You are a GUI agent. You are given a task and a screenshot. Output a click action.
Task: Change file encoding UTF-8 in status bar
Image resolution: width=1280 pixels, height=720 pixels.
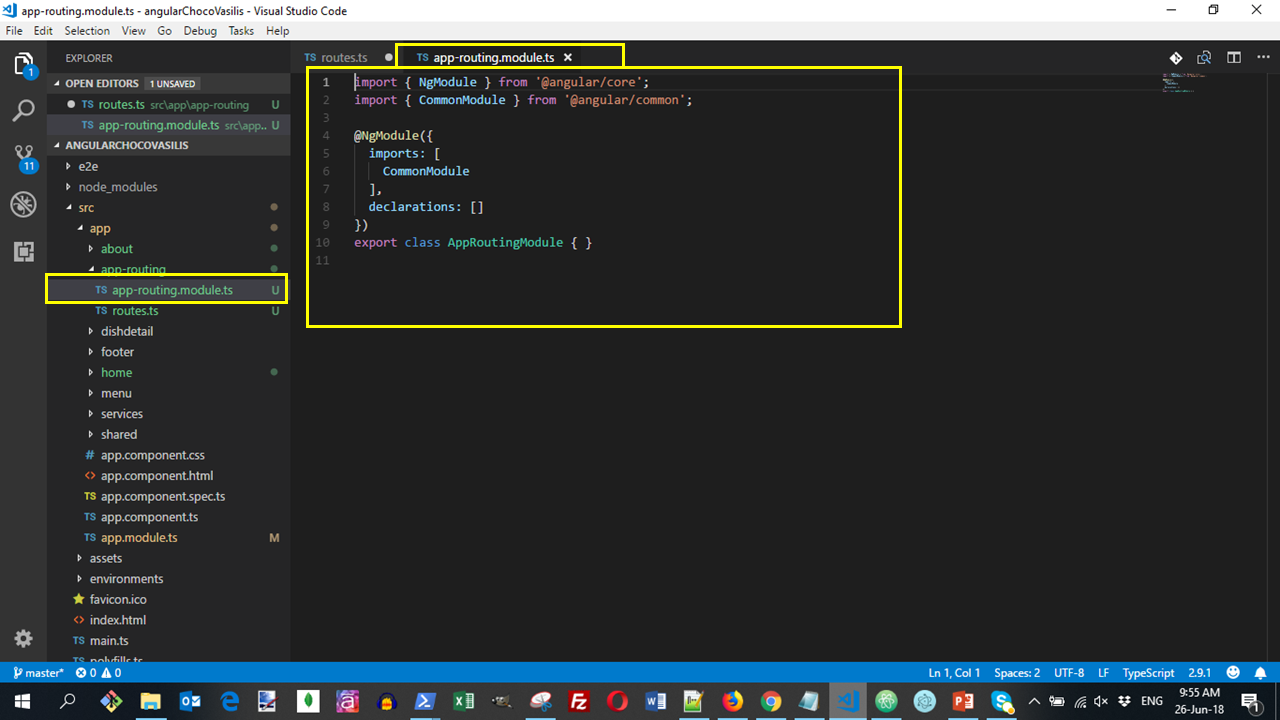click(1068, 673)
